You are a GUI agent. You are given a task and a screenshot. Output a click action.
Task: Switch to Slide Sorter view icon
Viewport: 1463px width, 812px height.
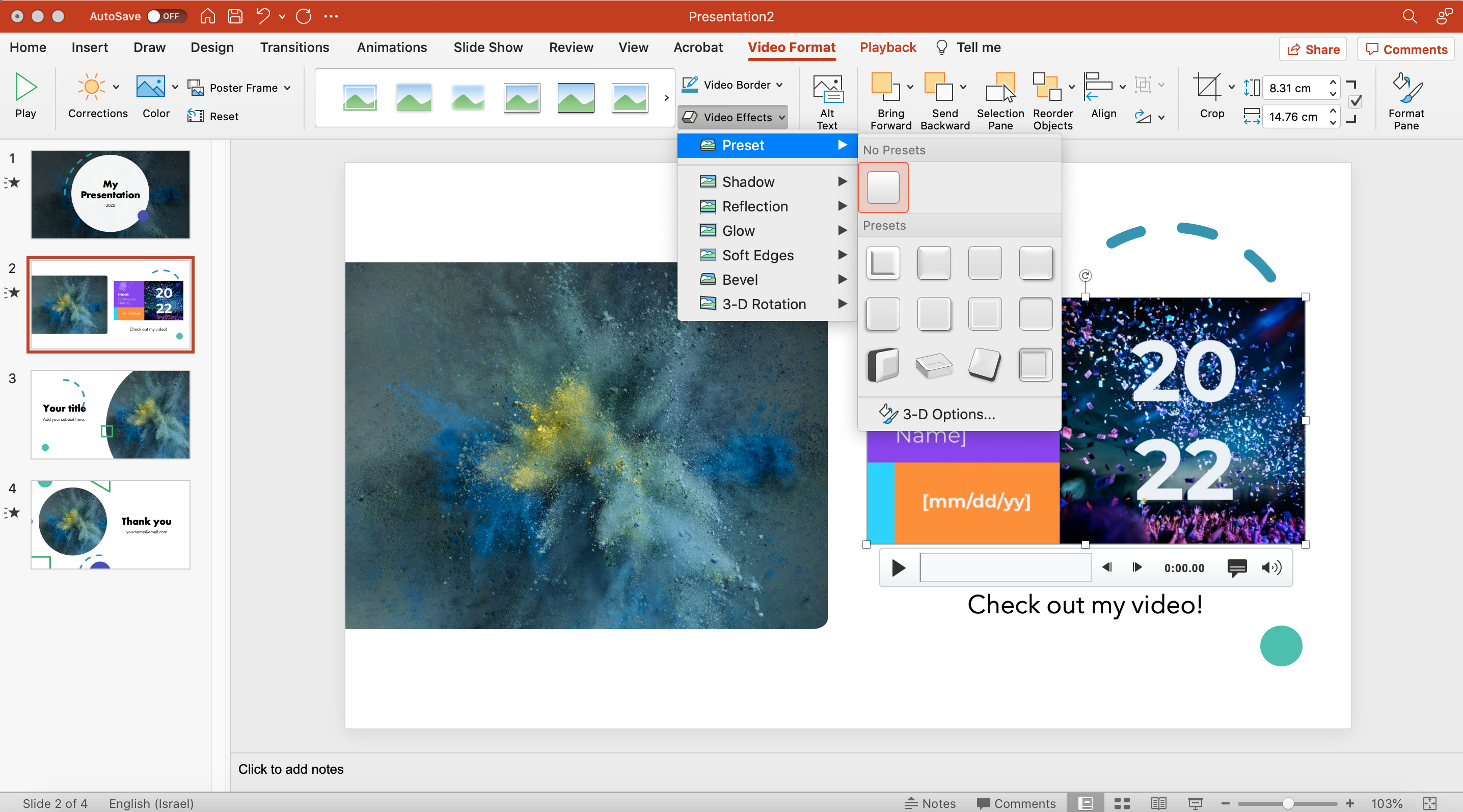[x=1122, y=803]
